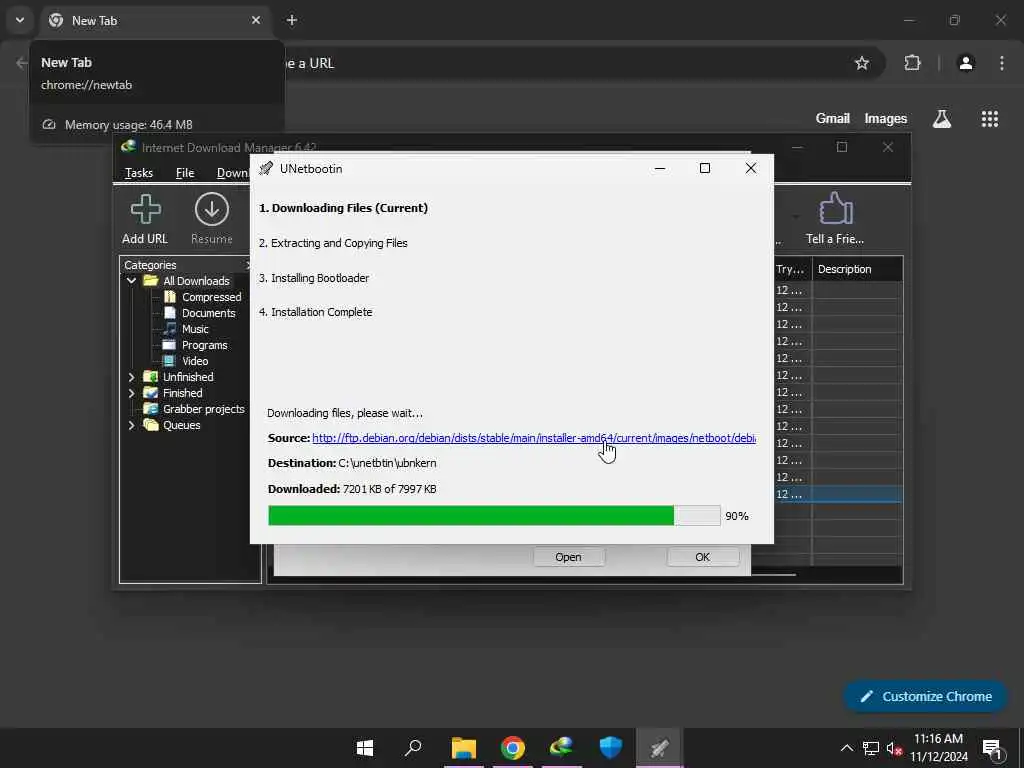Click the Chrome address bar

568,63
